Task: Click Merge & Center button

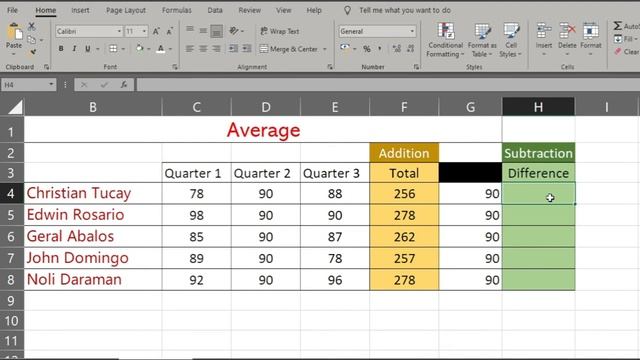Action: pyautogui.click(x=289, y=49)
